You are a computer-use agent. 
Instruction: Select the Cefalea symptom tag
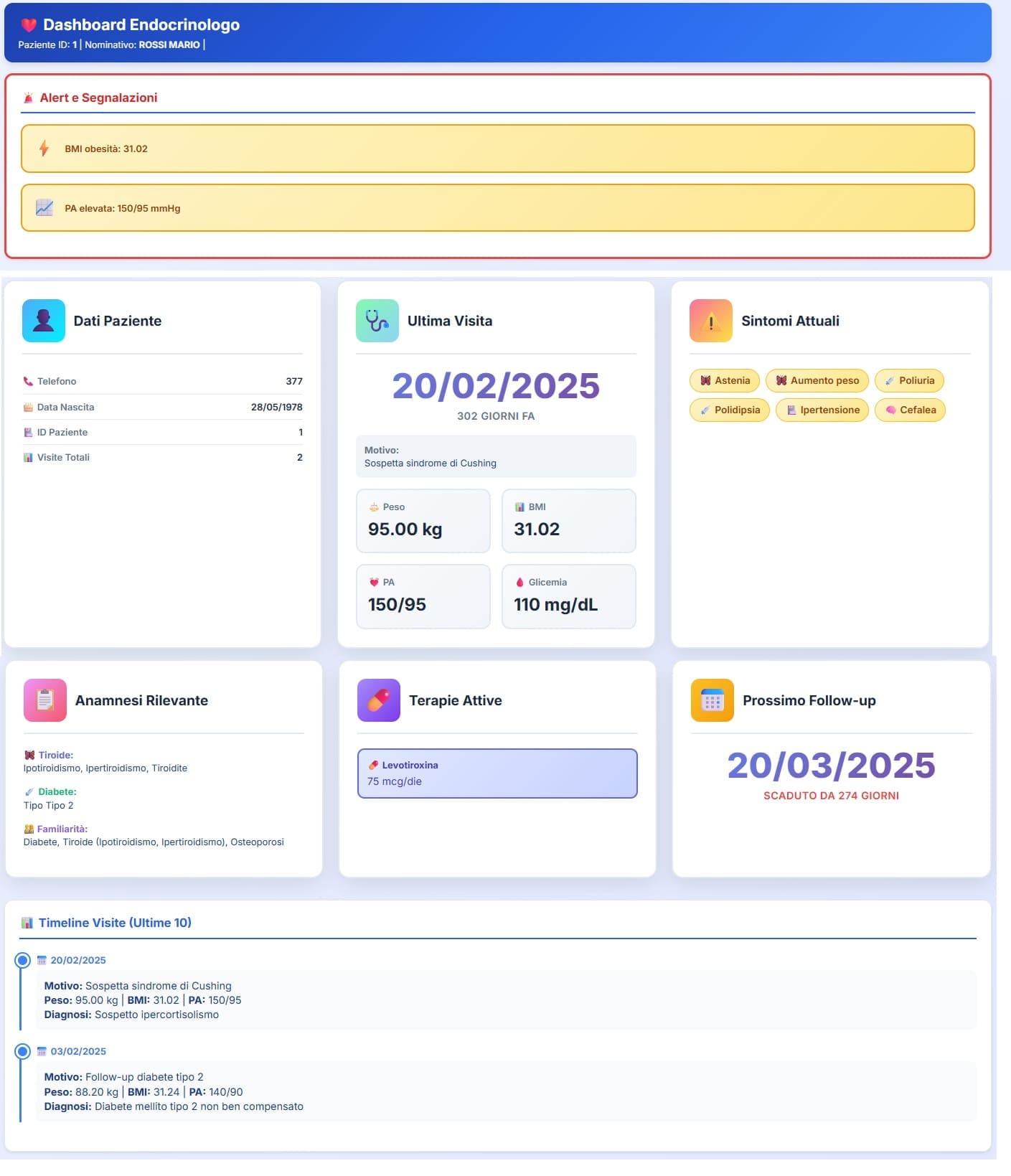pos(910,410)
